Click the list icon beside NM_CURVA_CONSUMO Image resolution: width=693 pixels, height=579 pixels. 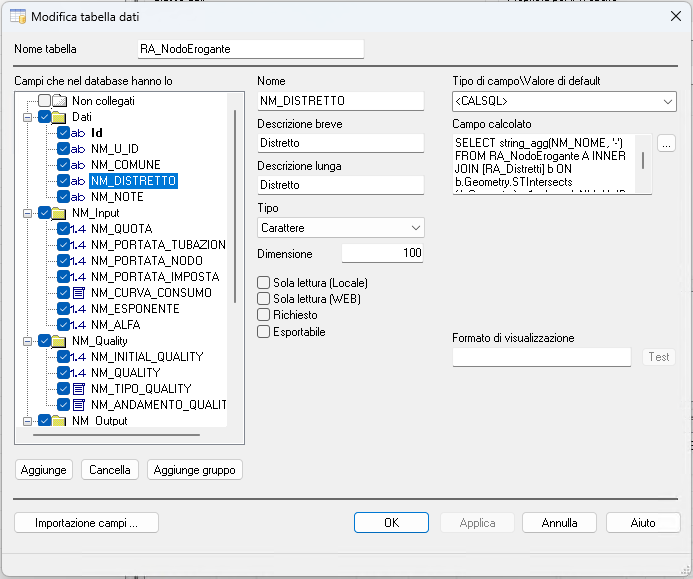point(79,293)
